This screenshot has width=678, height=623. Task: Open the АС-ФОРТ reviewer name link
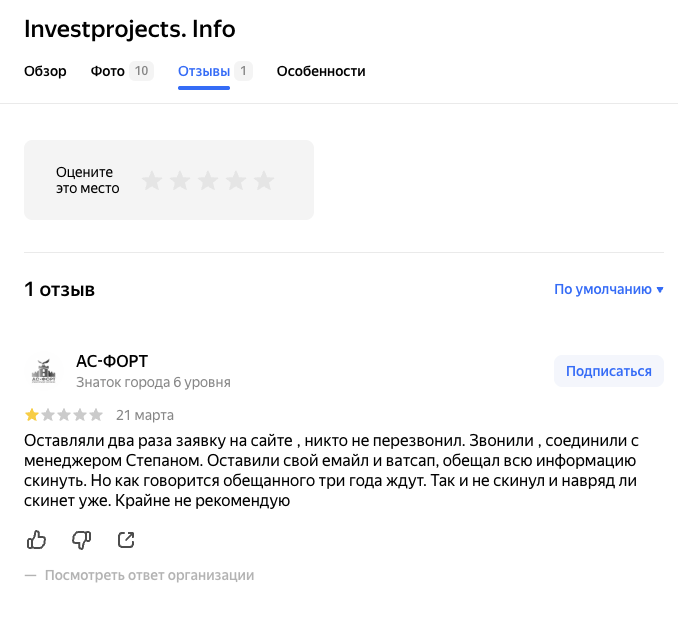(x=112, y=361)
